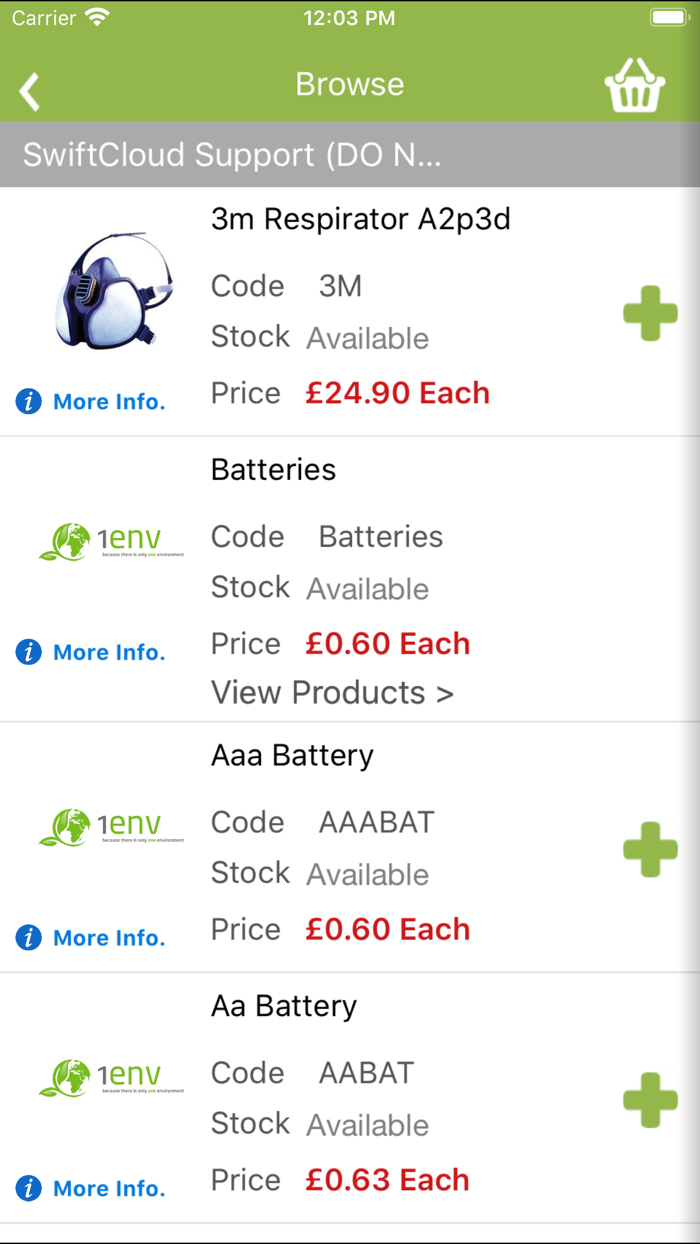Add the Aaa Battery with the plus button
The image size is (700, 1244).
click(x=650, y=849)
